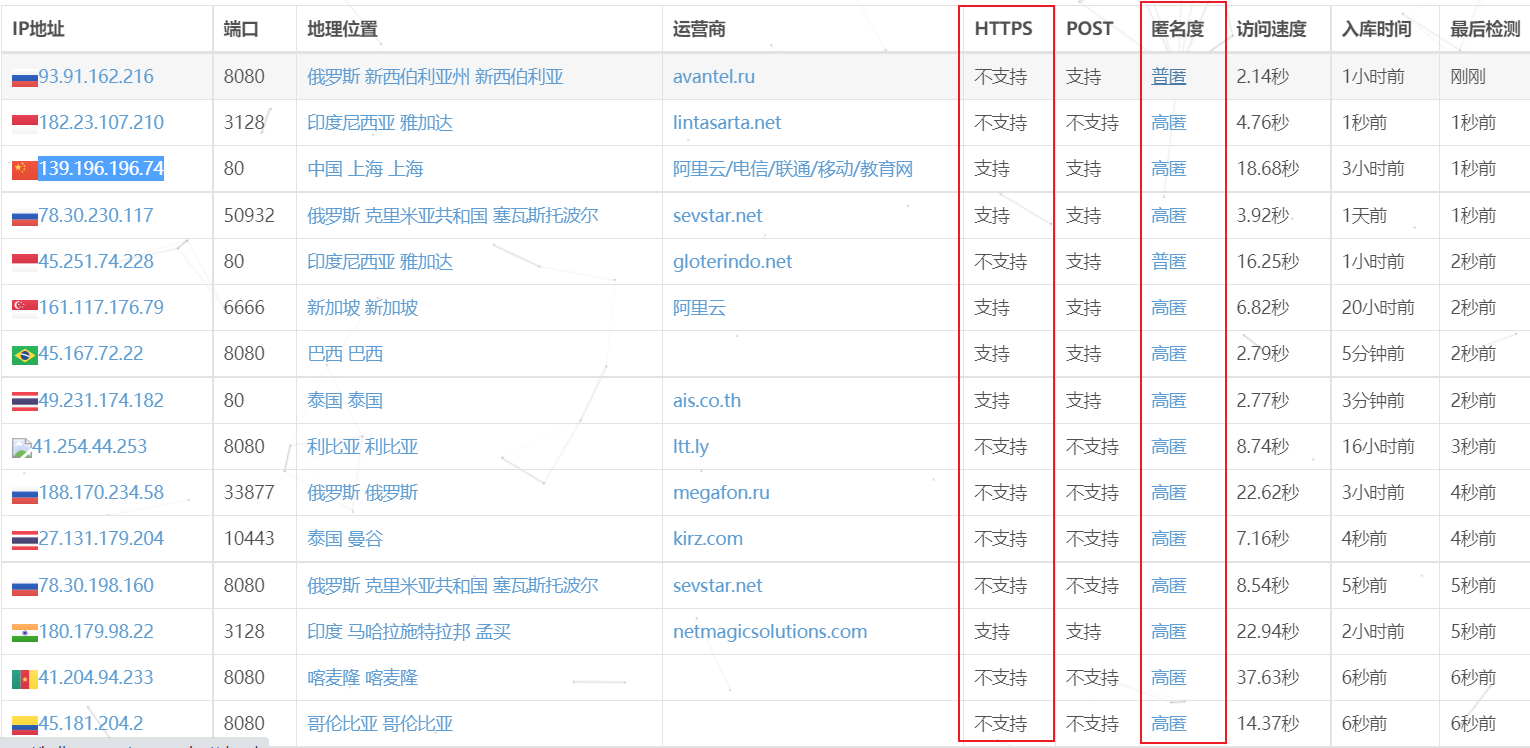Click location 中国 上海 上海
The image size is (1530, 748).
365,169
